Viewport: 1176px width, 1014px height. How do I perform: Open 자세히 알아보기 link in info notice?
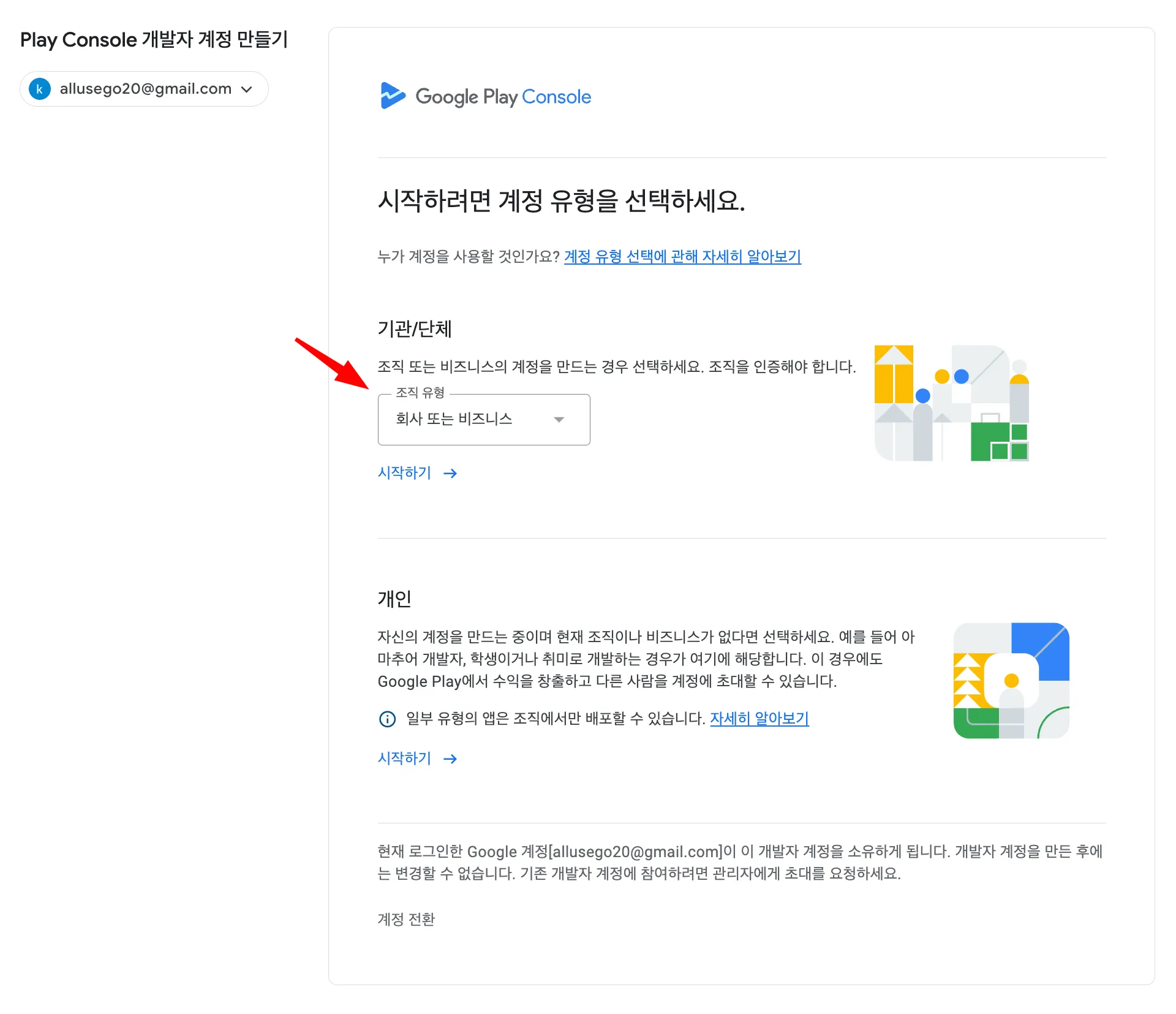[759, 719]
